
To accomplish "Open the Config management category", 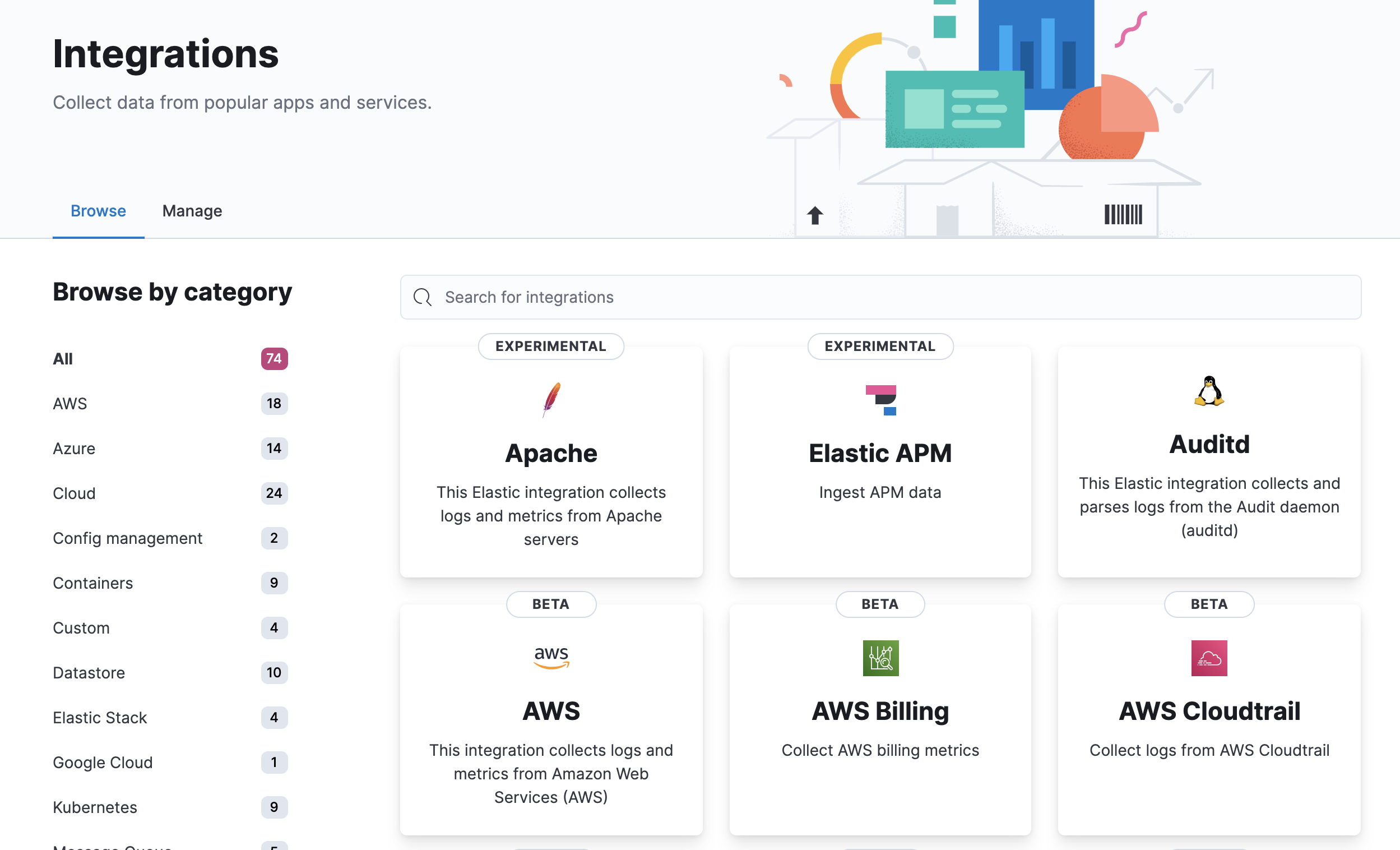I will [127, 538].
